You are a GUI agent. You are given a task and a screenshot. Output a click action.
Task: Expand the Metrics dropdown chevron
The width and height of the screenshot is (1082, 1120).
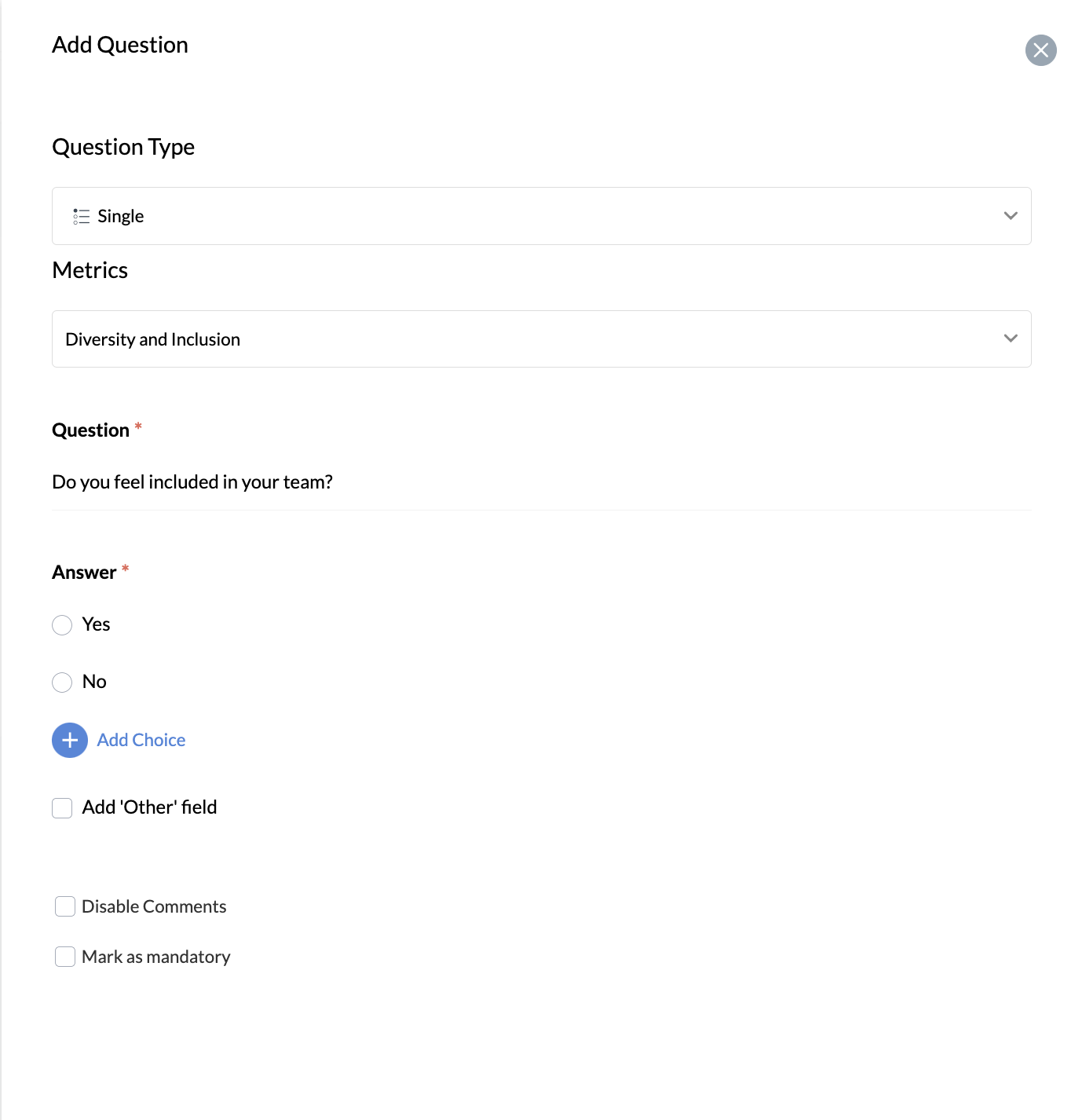click(1011, 339)
